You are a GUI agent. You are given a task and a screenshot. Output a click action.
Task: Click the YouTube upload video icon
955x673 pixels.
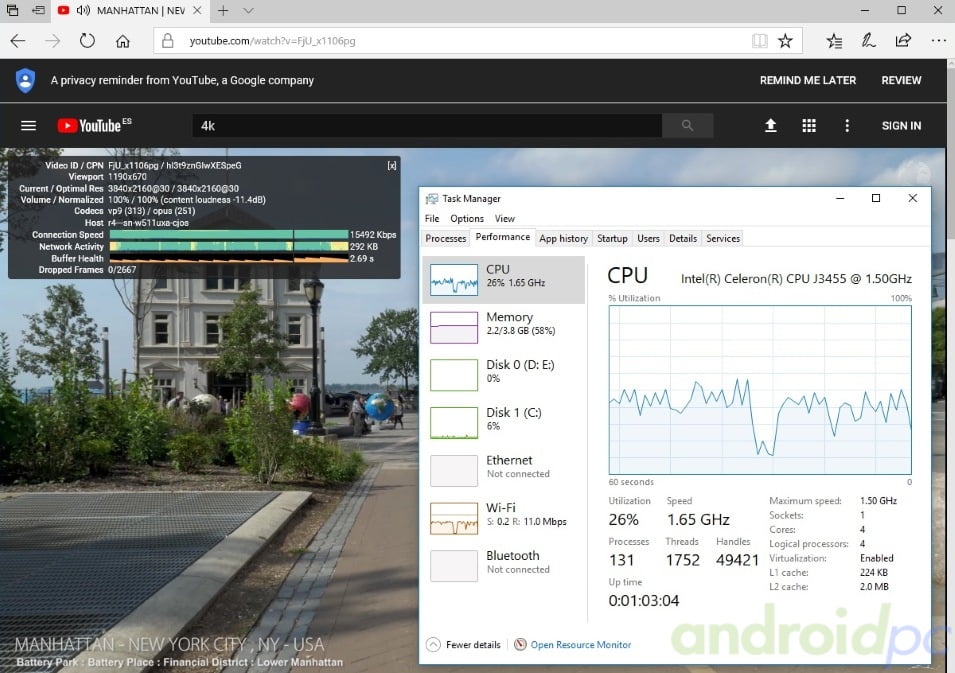(x=771, y=126)
